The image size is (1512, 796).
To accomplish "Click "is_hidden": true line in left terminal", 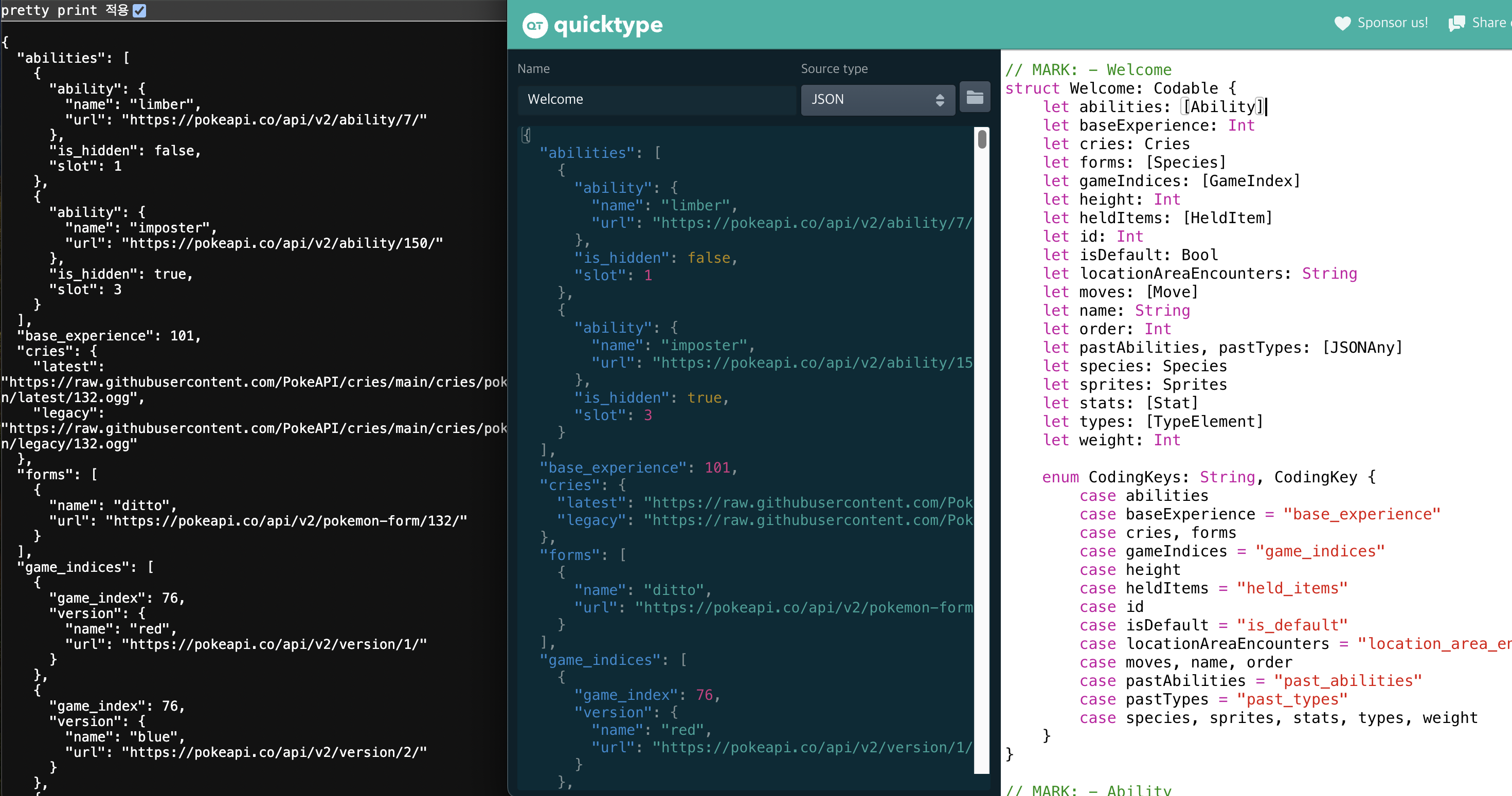I will tap(121, 274).
